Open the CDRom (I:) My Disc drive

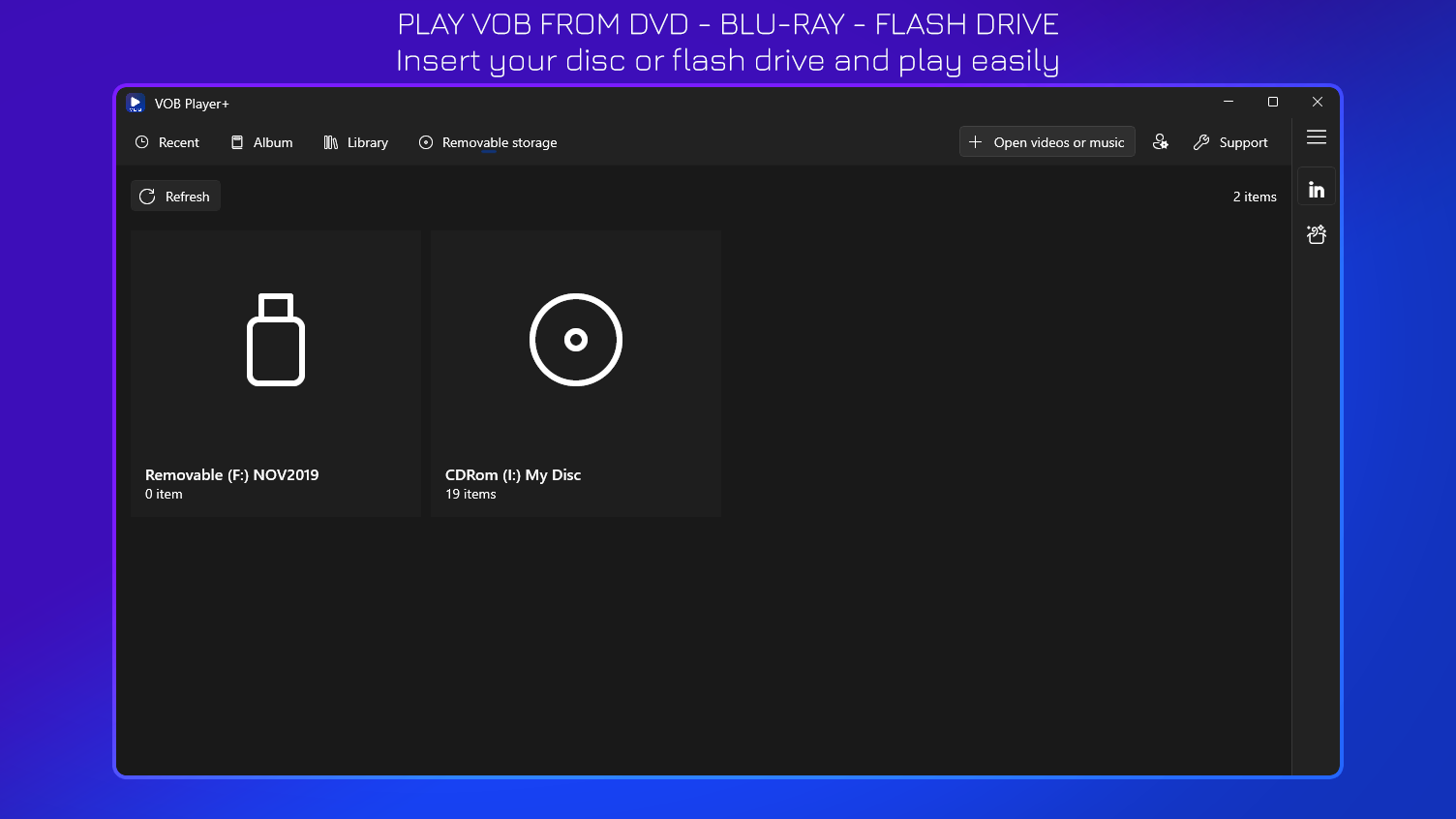pyautogui.click(x=575, y=373)
